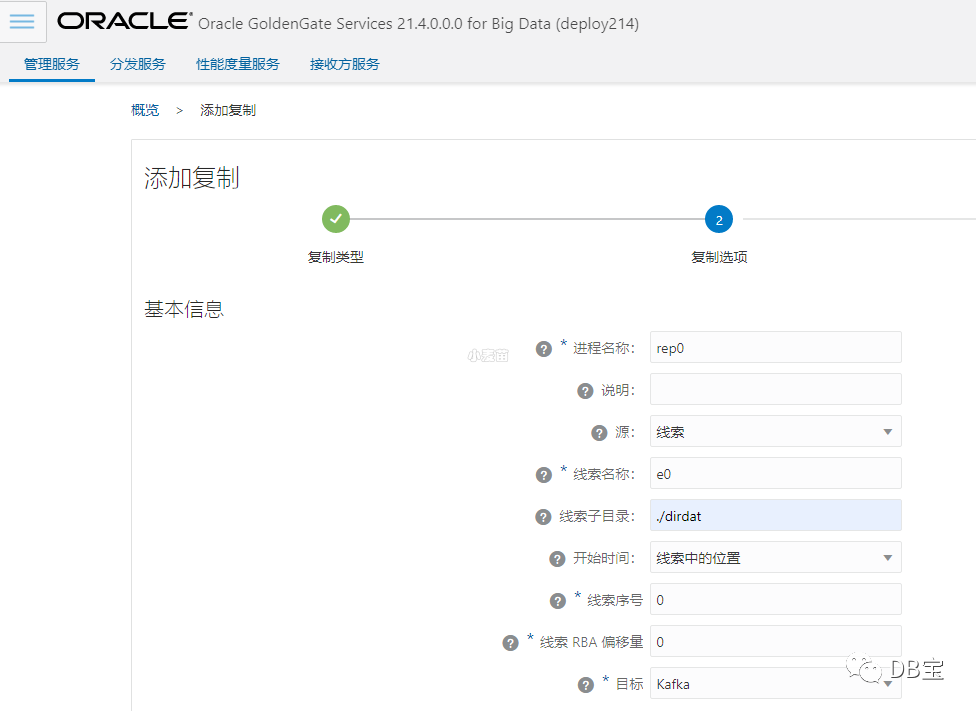Click the 复制类型 step label
This screenshot has height=711, width=976.
point(336,257)
